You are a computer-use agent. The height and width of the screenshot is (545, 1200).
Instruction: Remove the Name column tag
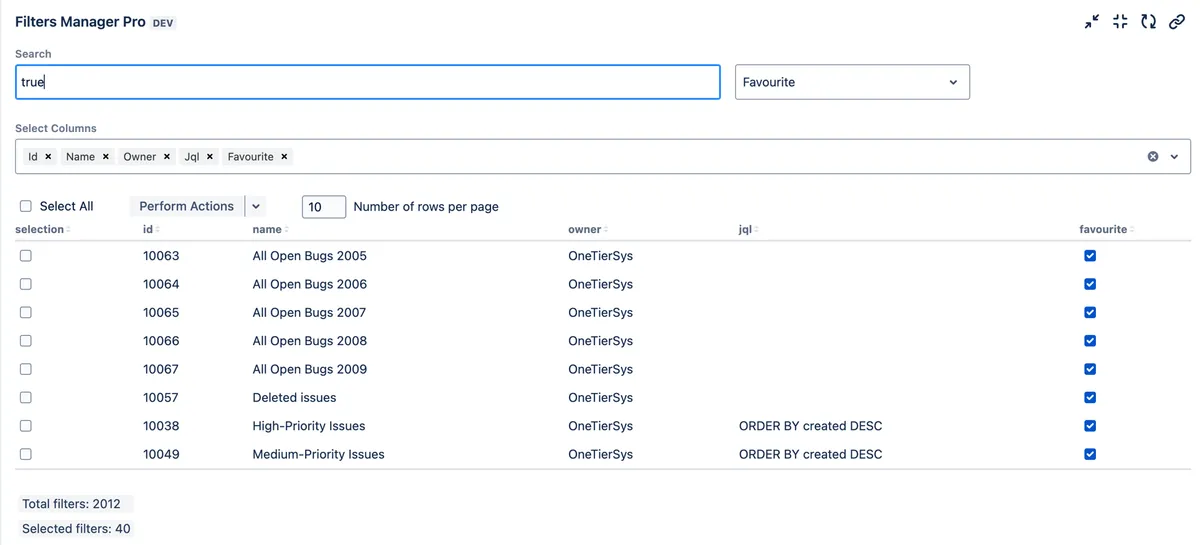point(106,157)
